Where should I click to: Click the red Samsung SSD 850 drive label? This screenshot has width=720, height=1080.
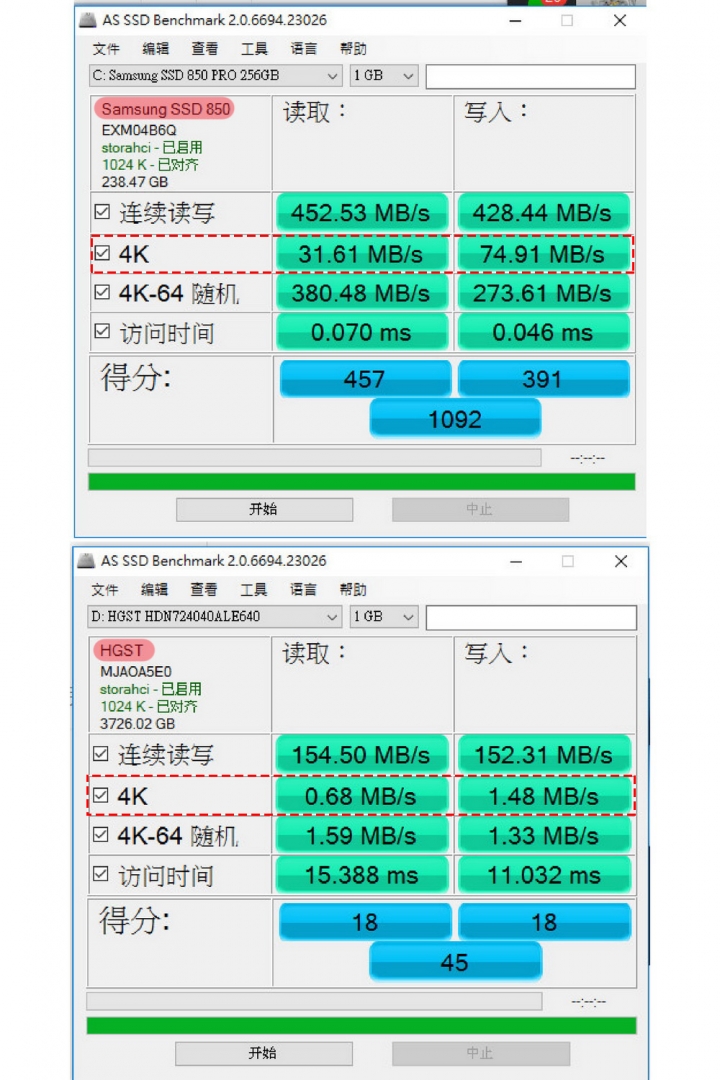(165, 109)
